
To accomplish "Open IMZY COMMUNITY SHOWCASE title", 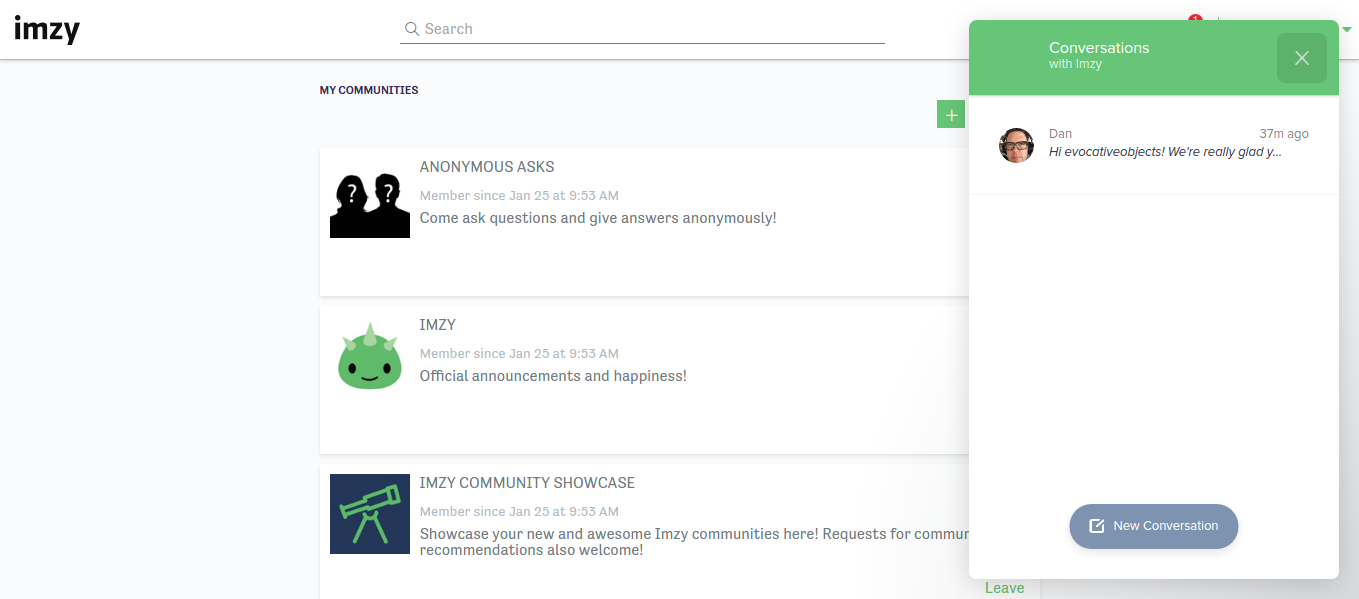I will coord(527,483).
